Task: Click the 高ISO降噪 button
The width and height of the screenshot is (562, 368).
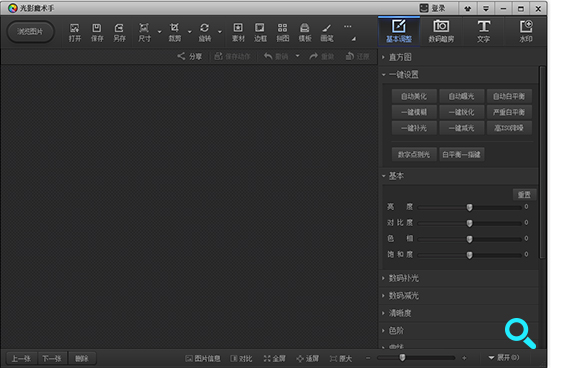Action: coord(509,128)
